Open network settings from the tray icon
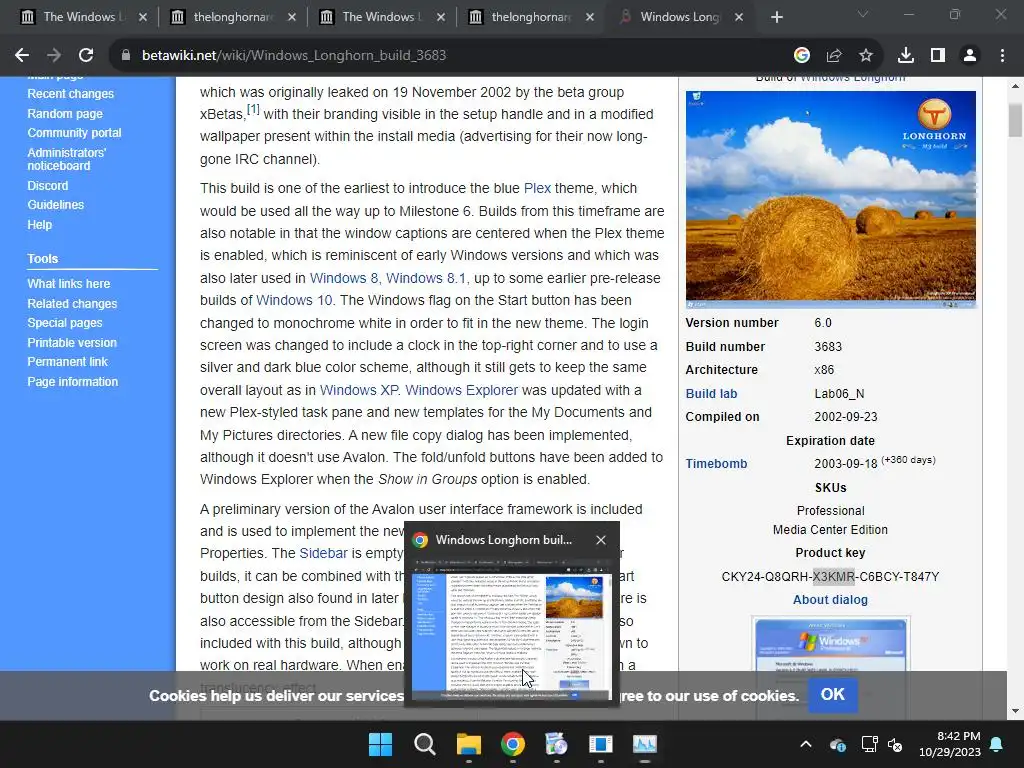The height and width of the screenshot is (768, 1024). click(869, 744)
